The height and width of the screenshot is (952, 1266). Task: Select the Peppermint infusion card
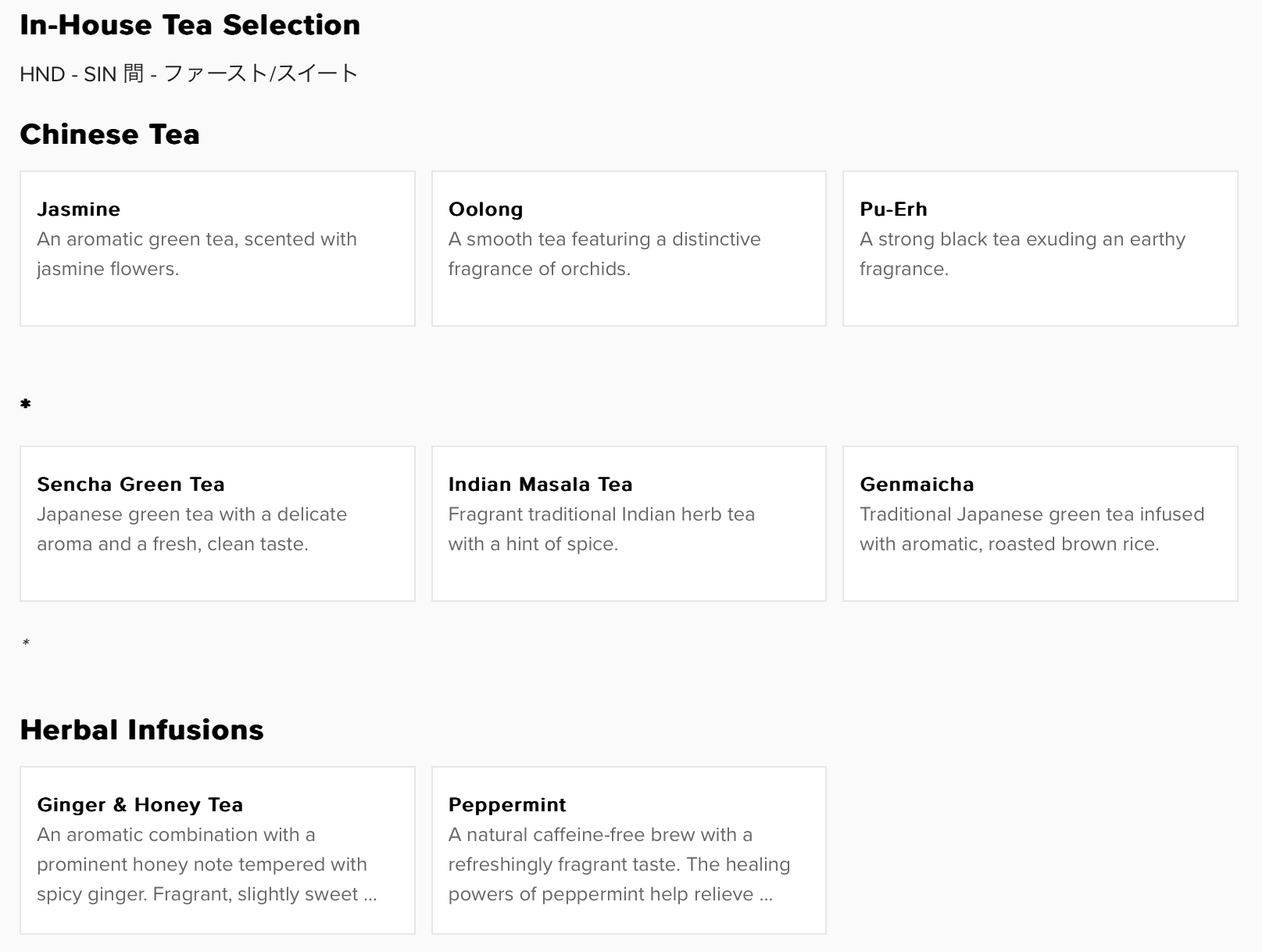pyautogui.click(x=629, y=850)
